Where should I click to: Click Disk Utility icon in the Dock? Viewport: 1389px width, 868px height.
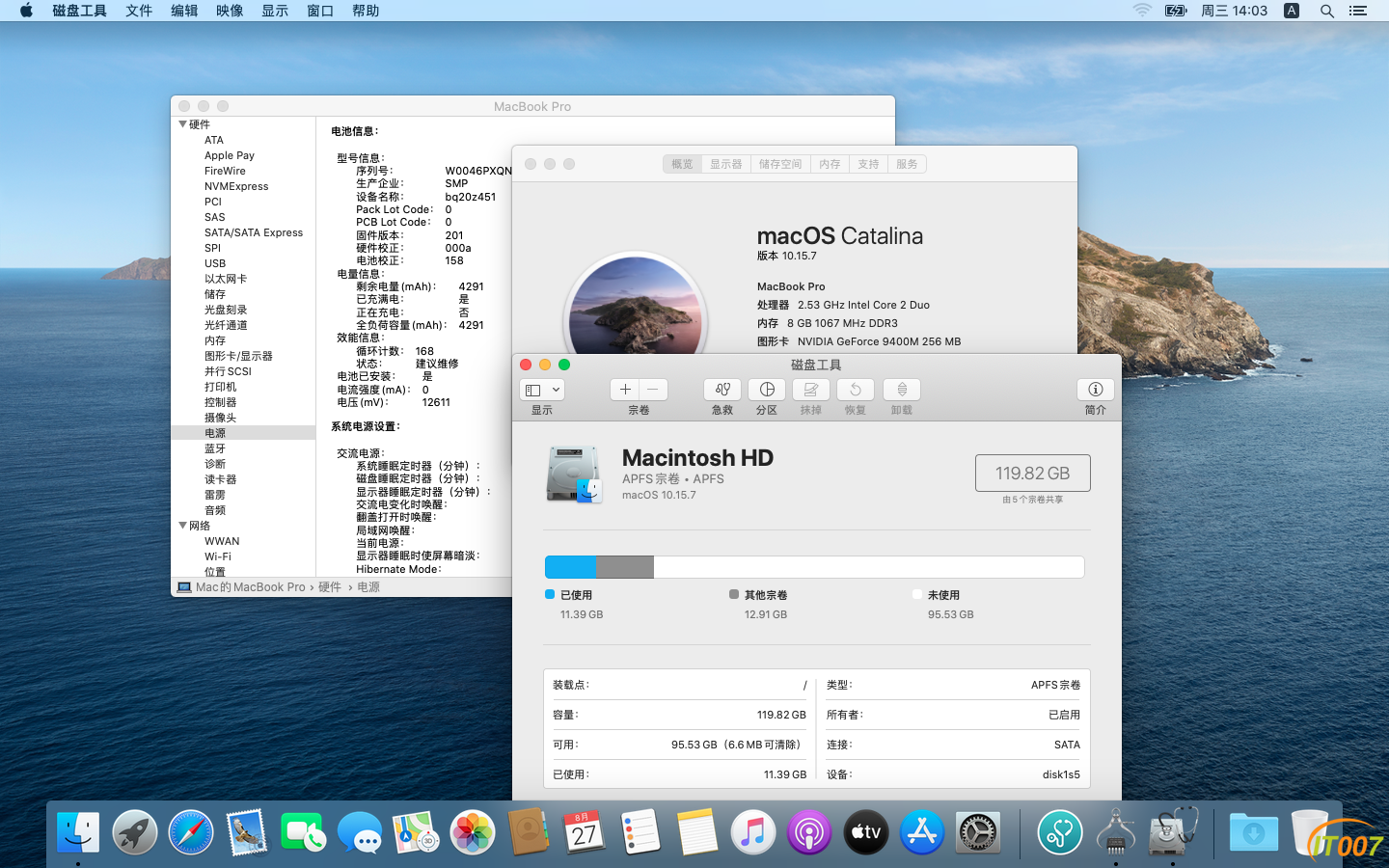coord(1172,831)
